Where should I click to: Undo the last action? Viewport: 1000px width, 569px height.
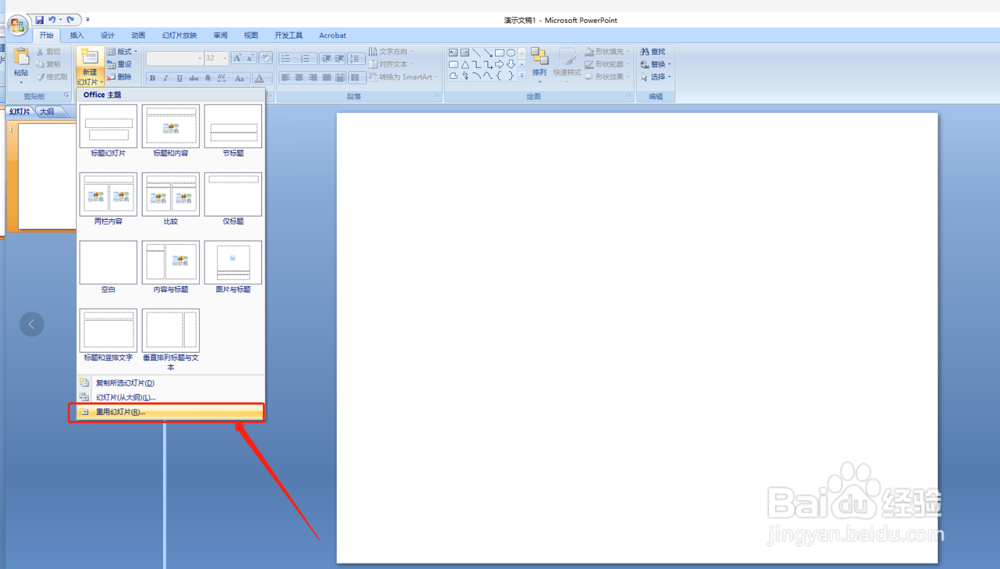52,20
